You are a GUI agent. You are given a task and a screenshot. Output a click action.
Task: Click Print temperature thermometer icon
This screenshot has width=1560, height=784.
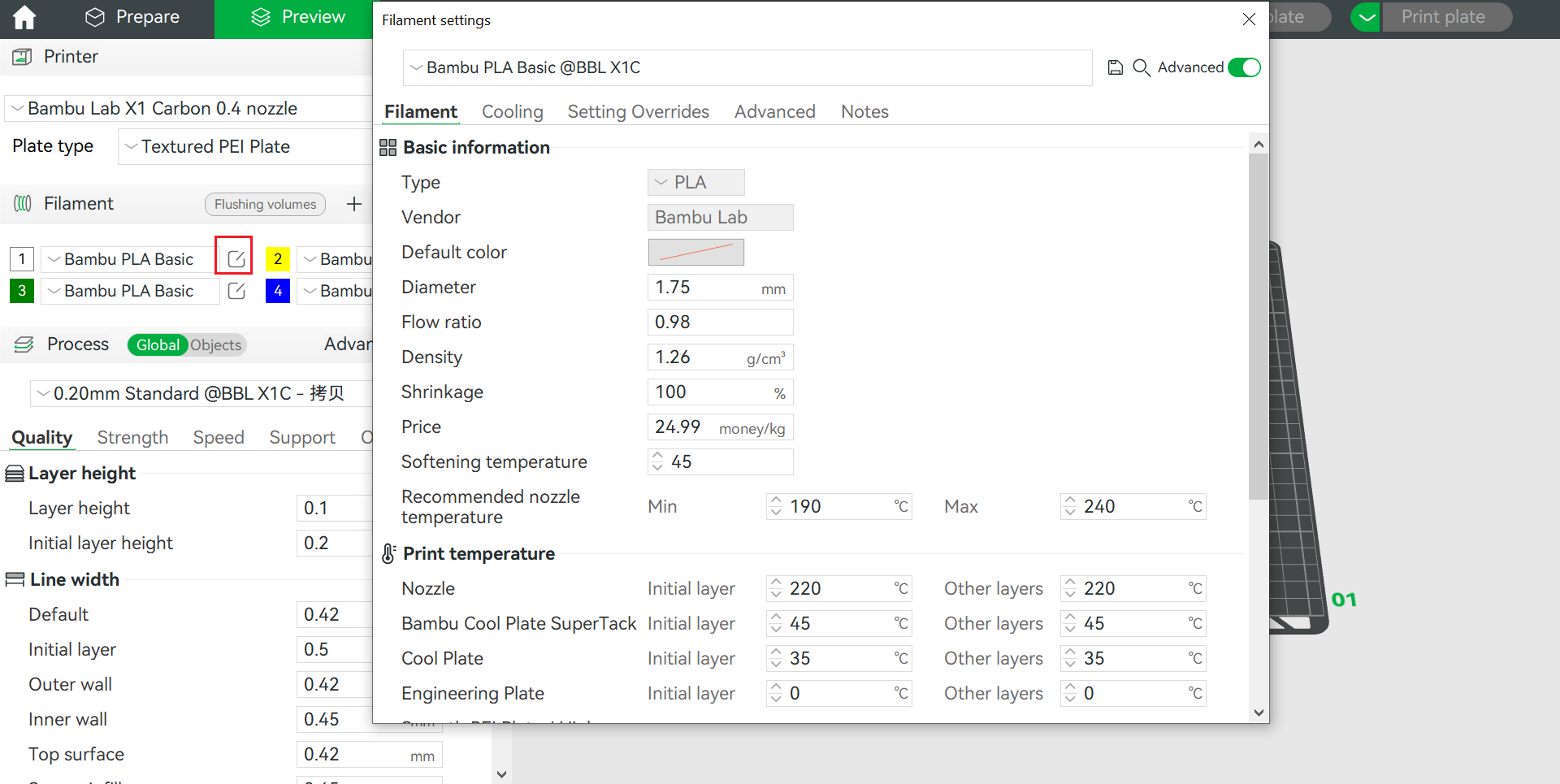(388, 553)
